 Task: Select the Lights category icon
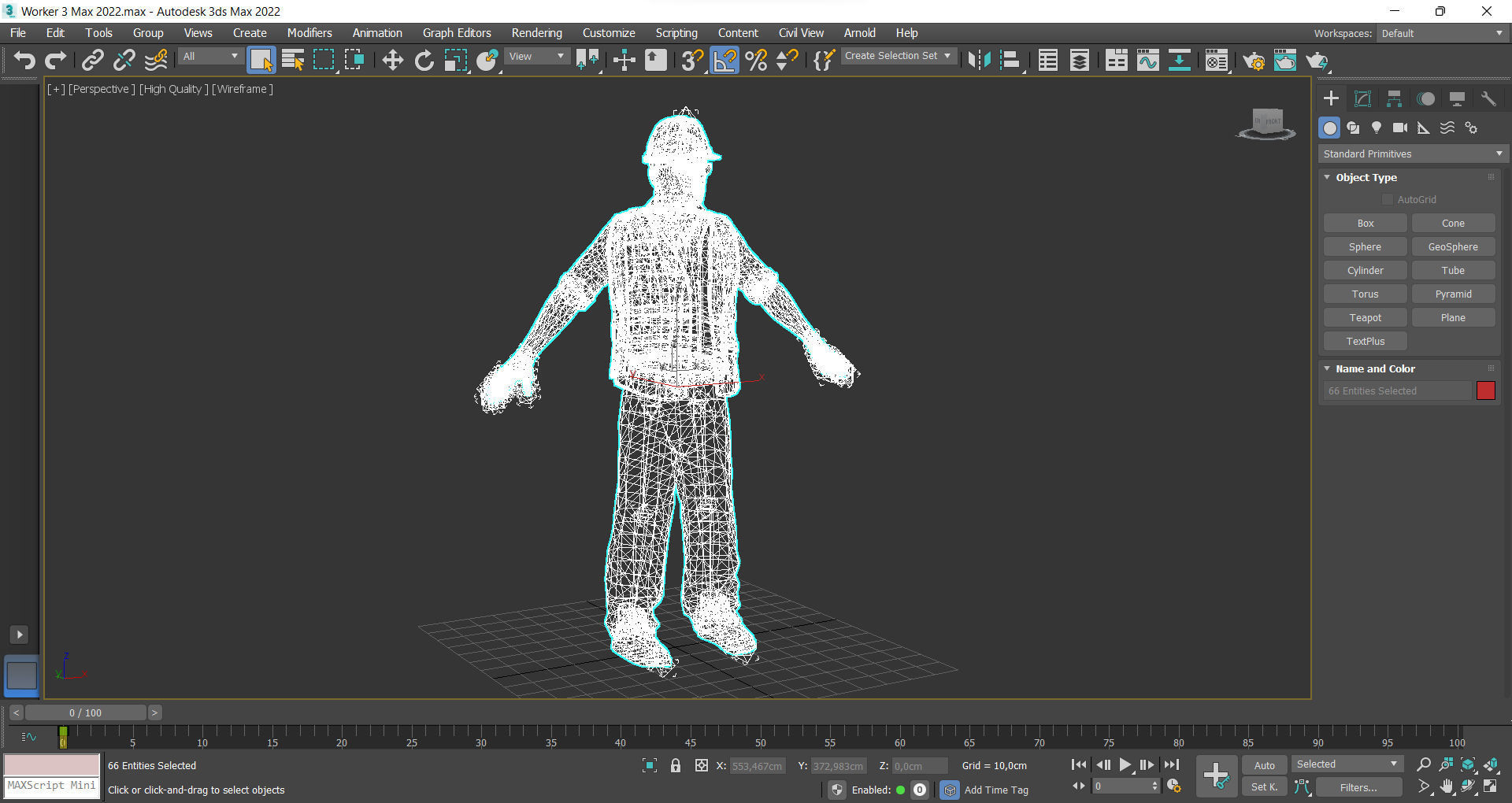click(1377, 128)
